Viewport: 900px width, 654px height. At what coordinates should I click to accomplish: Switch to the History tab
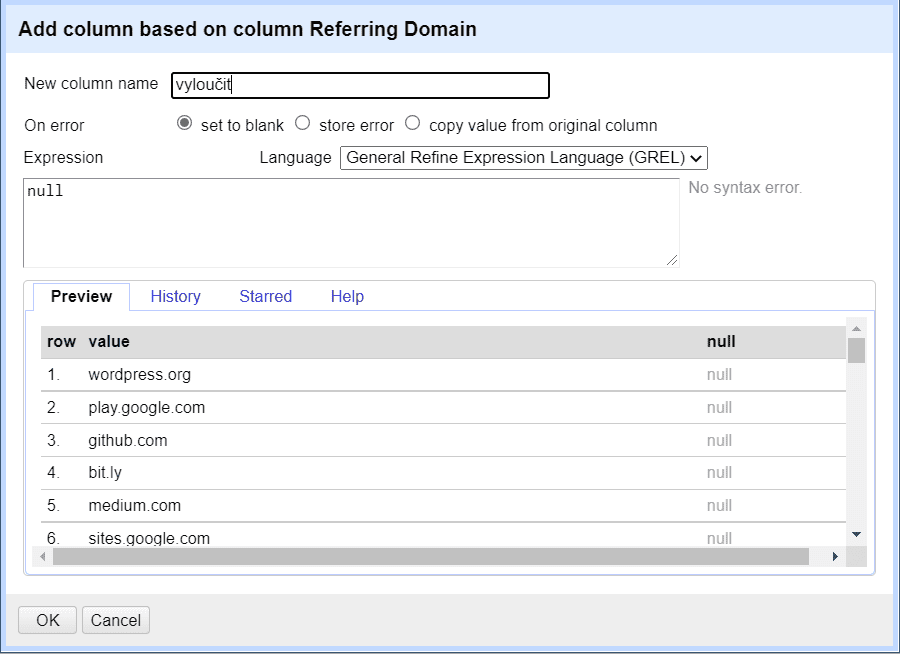coord(175,296)
